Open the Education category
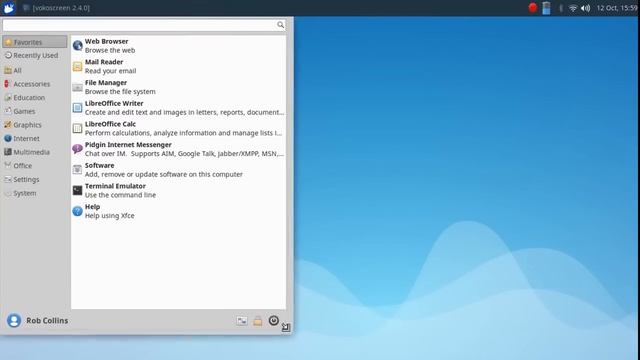Viewport: 640px width, 360px height. coord(35,98)
